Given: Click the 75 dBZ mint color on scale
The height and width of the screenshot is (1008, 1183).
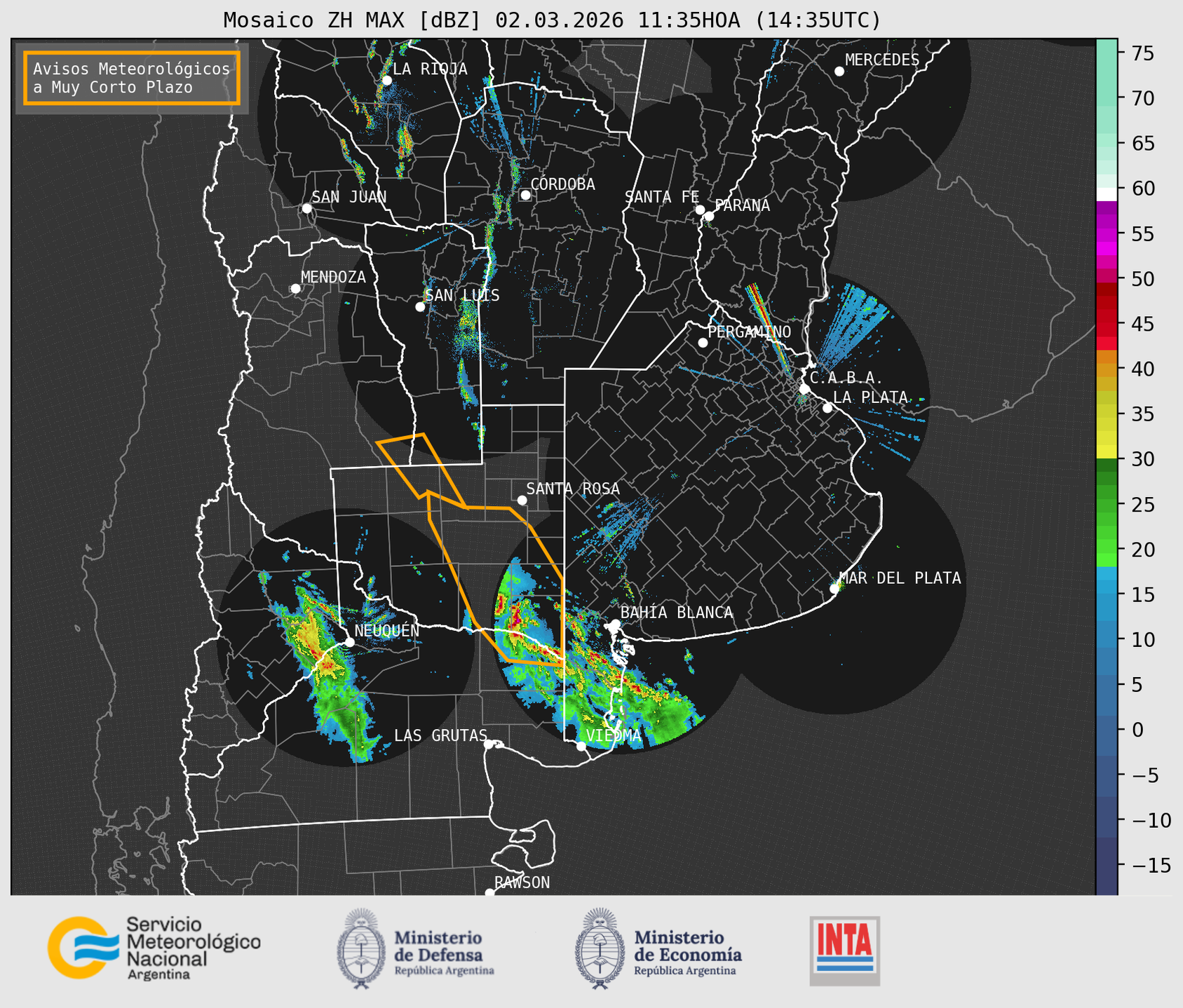Looking at the screenshot, I should 1107,53.
